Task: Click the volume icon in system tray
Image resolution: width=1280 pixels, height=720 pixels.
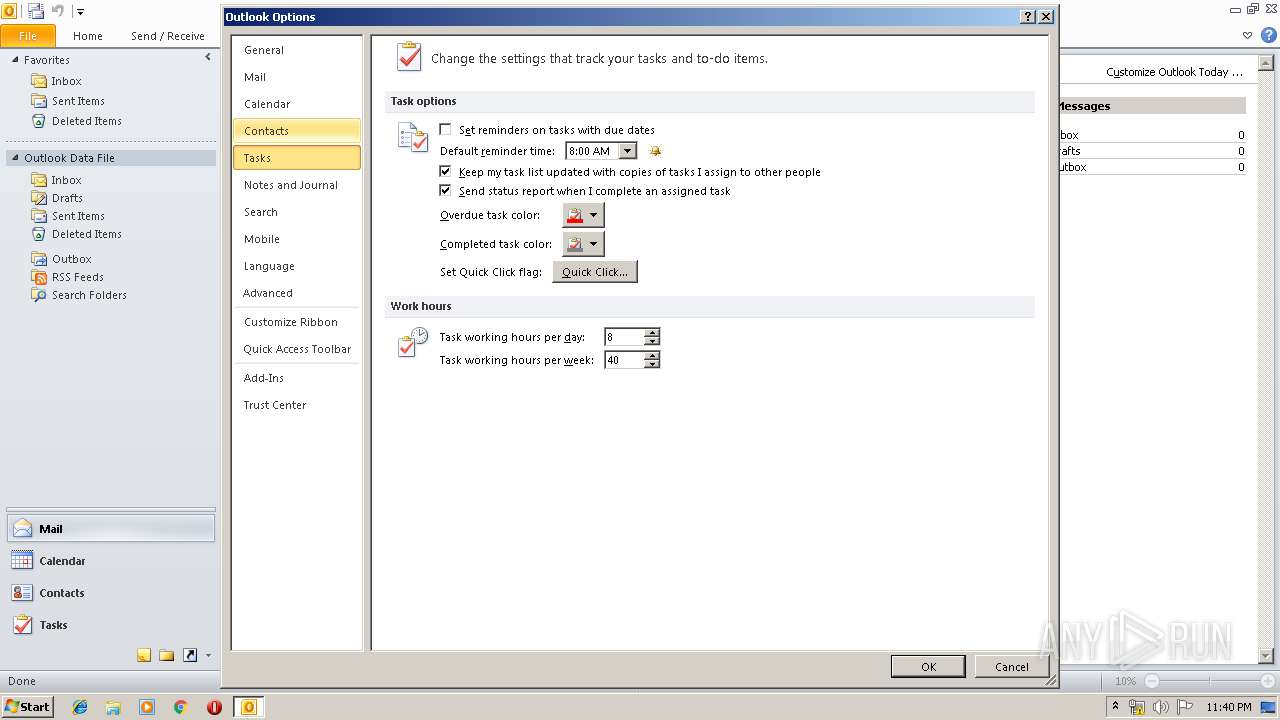Action: (1161, 707)
